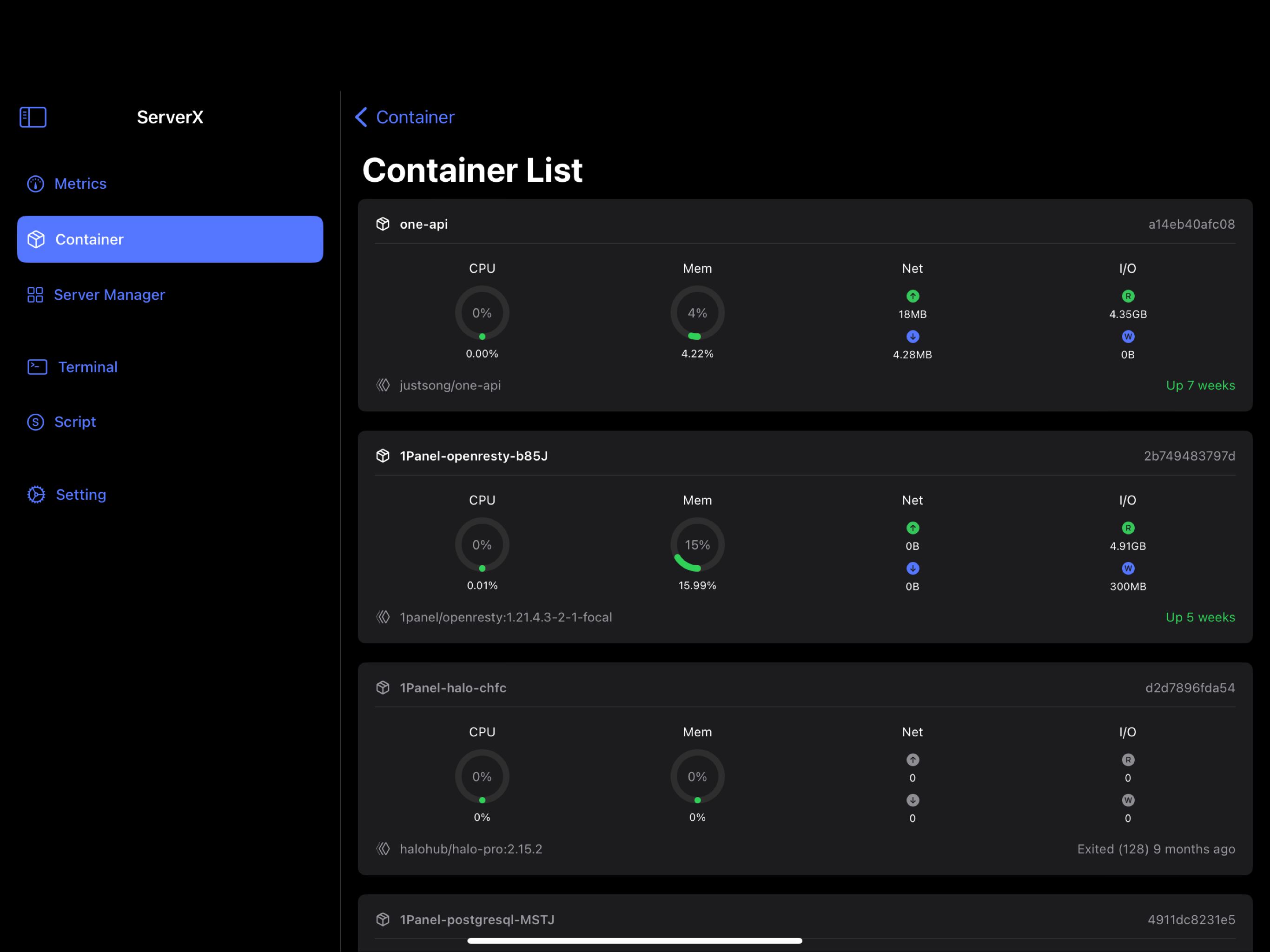This screenshot has width=1270, height=952.
Task: Click openresty Net upload arrow icon
Action: coord(913,528)
